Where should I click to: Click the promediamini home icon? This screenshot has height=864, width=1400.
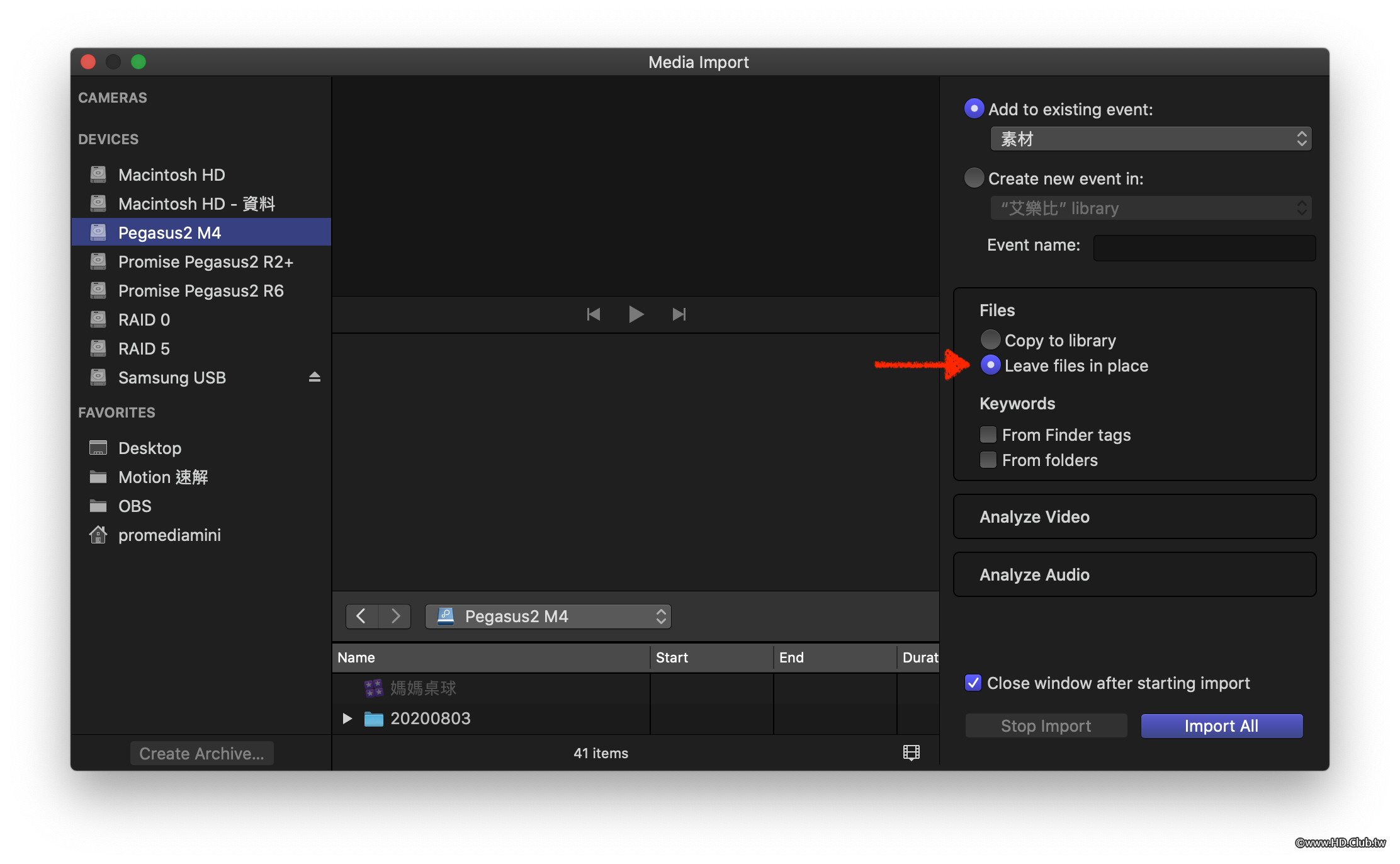point(98,535)
